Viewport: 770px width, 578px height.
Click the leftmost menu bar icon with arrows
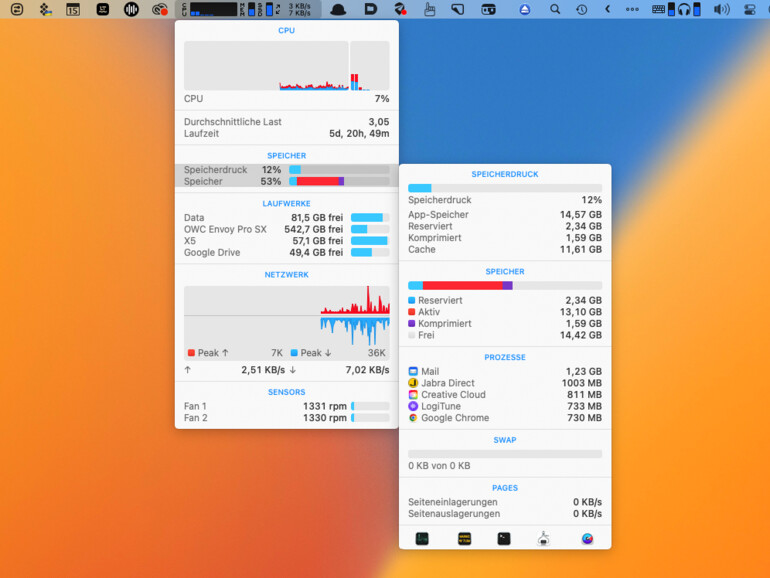point(17,9)
